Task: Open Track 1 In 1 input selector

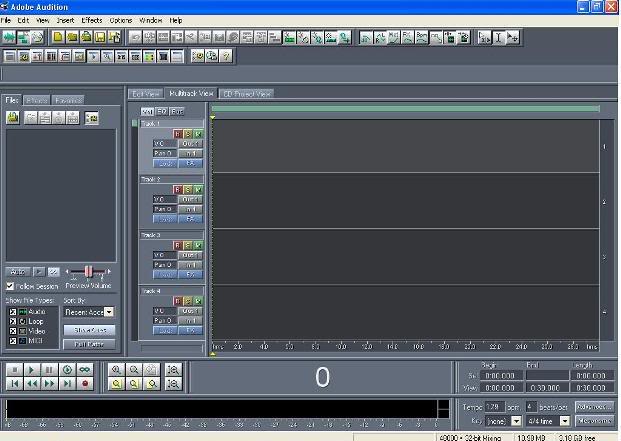Action: (190, 153)
